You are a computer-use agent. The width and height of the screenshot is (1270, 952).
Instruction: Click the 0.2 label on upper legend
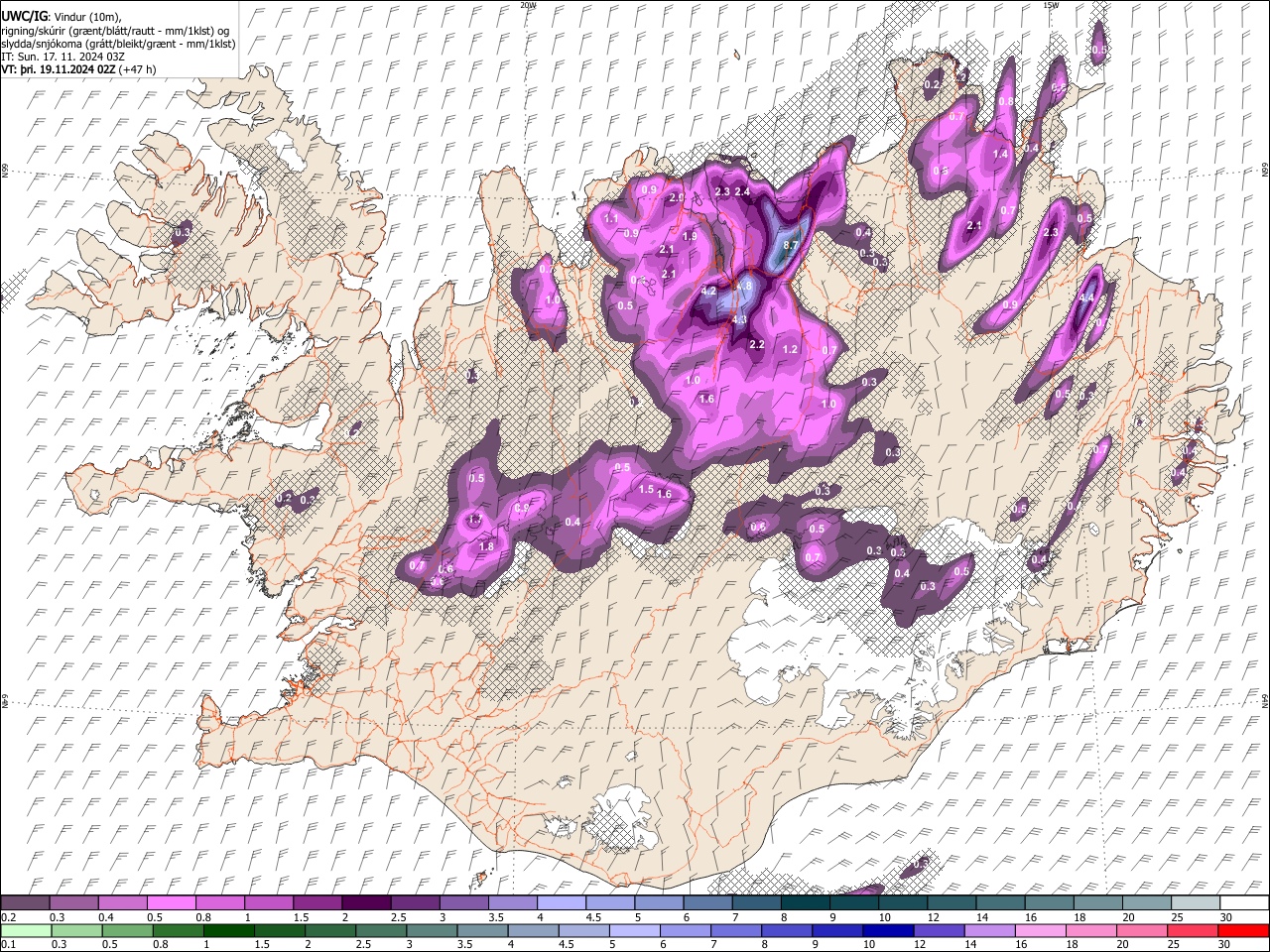pyautogui.click(x=7, y=916)
